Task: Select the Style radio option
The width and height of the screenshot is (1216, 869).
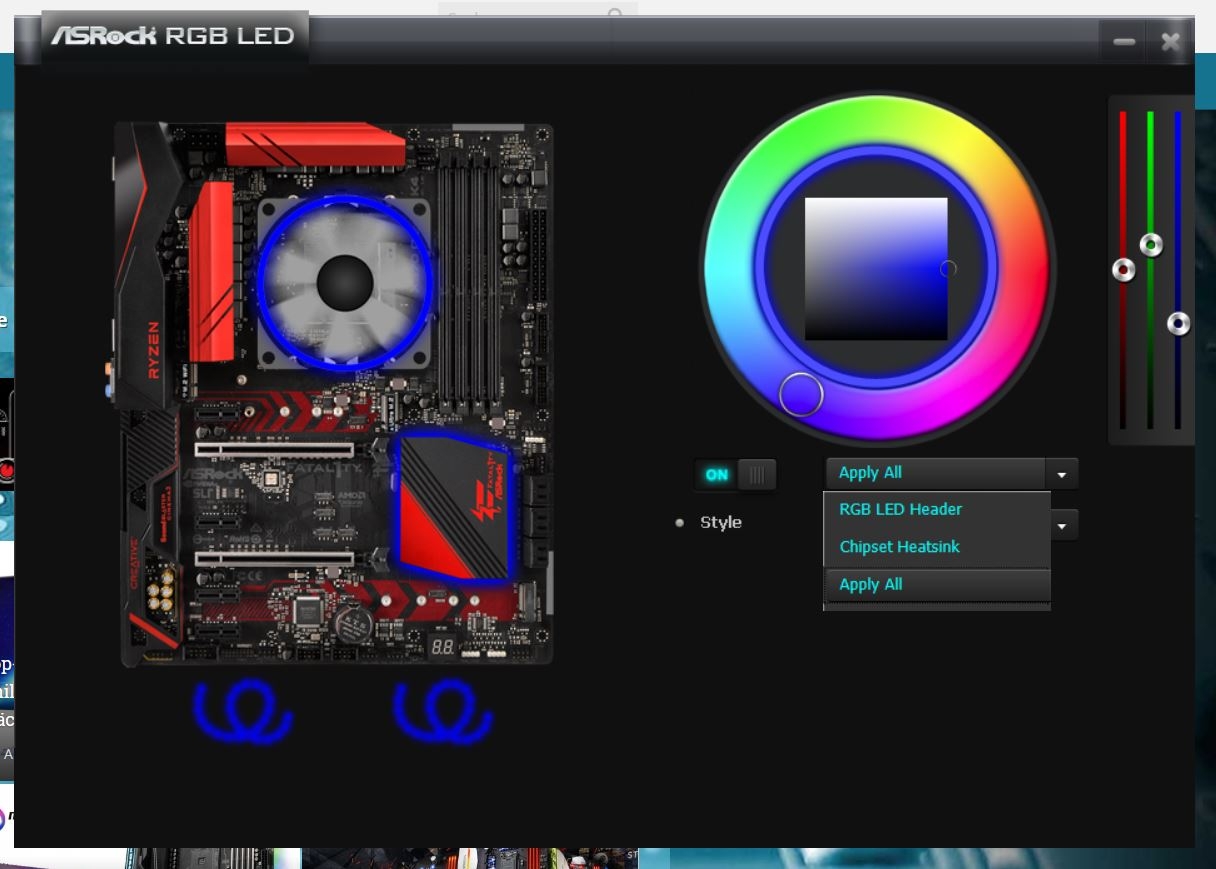Action: click(x=680, y=523)
